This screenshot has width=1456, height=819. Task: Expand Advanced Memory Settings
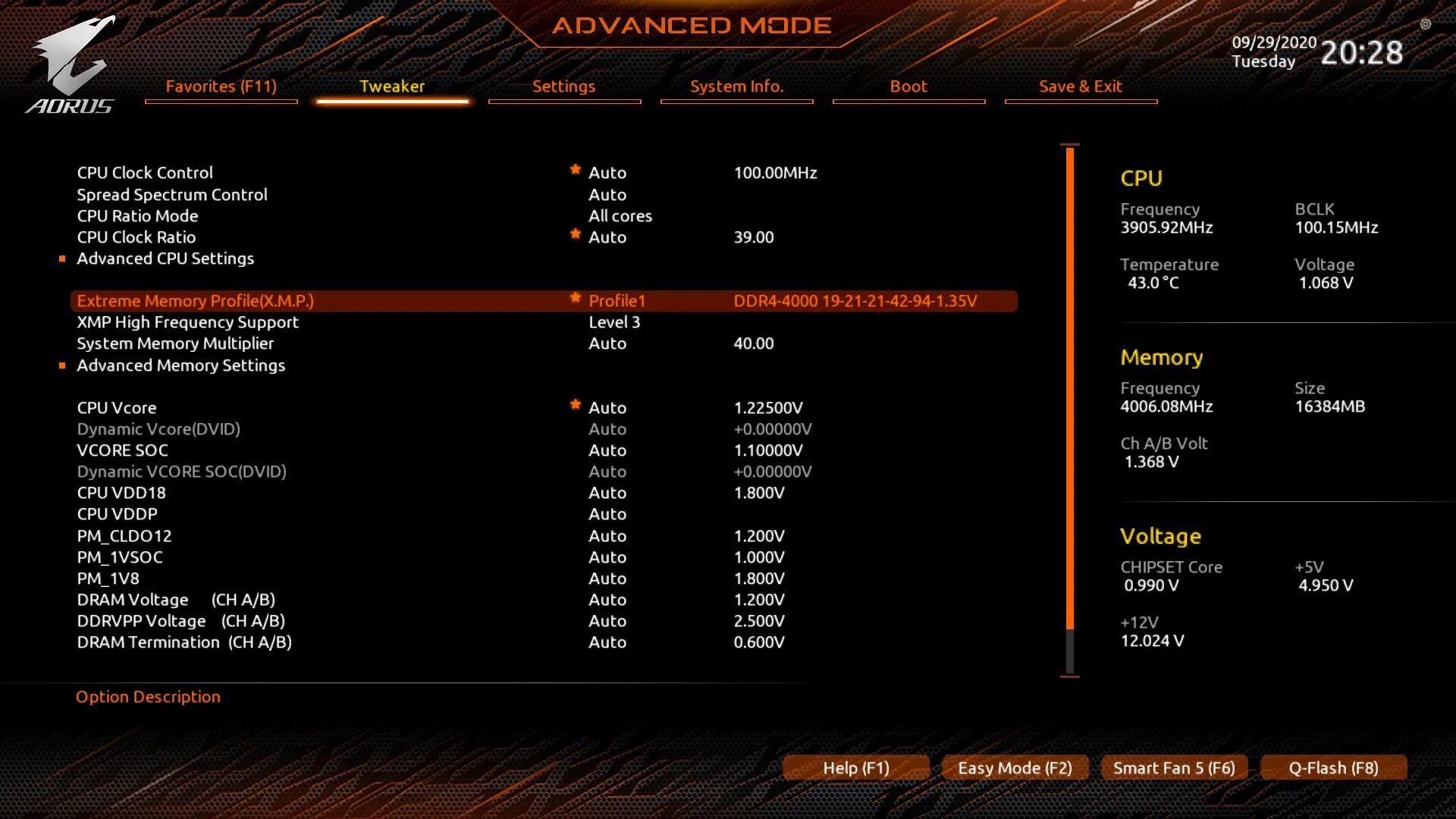[180, 365]
